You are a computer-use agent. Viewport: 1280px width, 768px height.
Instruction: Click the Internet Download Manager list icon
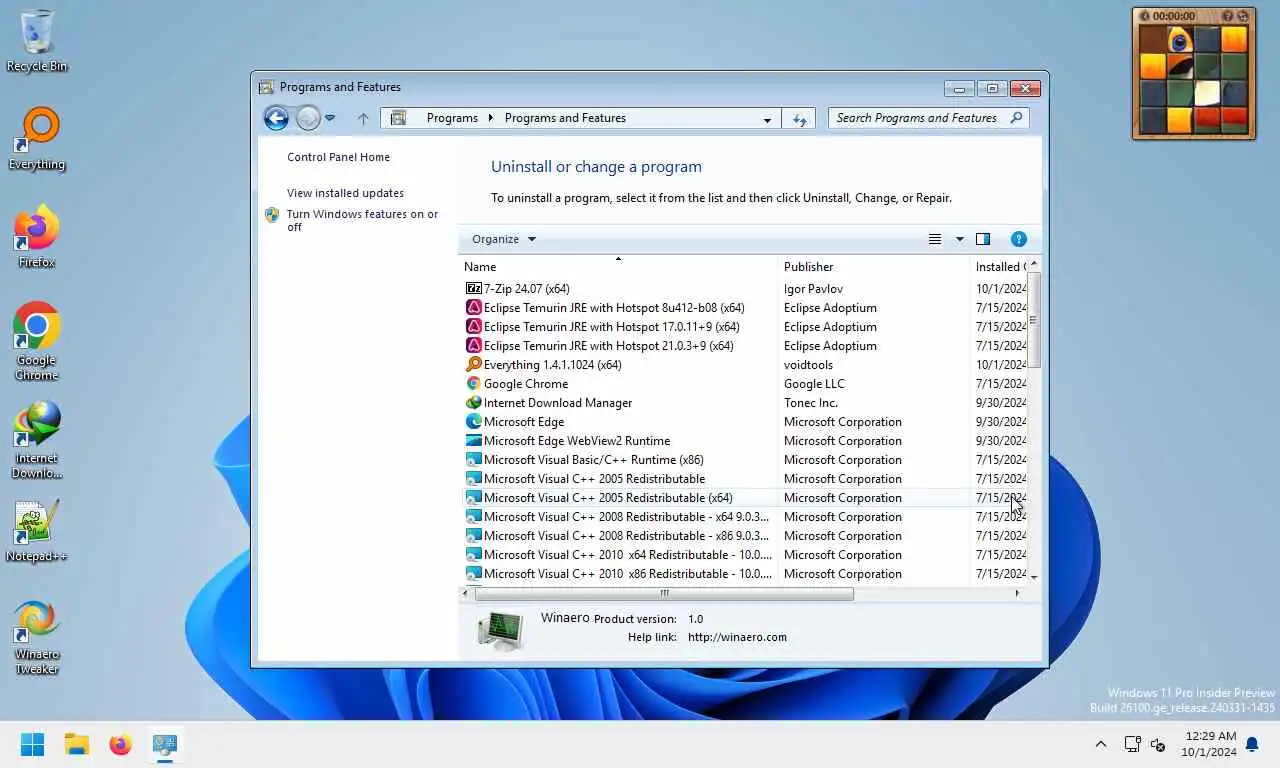point(474,403)
